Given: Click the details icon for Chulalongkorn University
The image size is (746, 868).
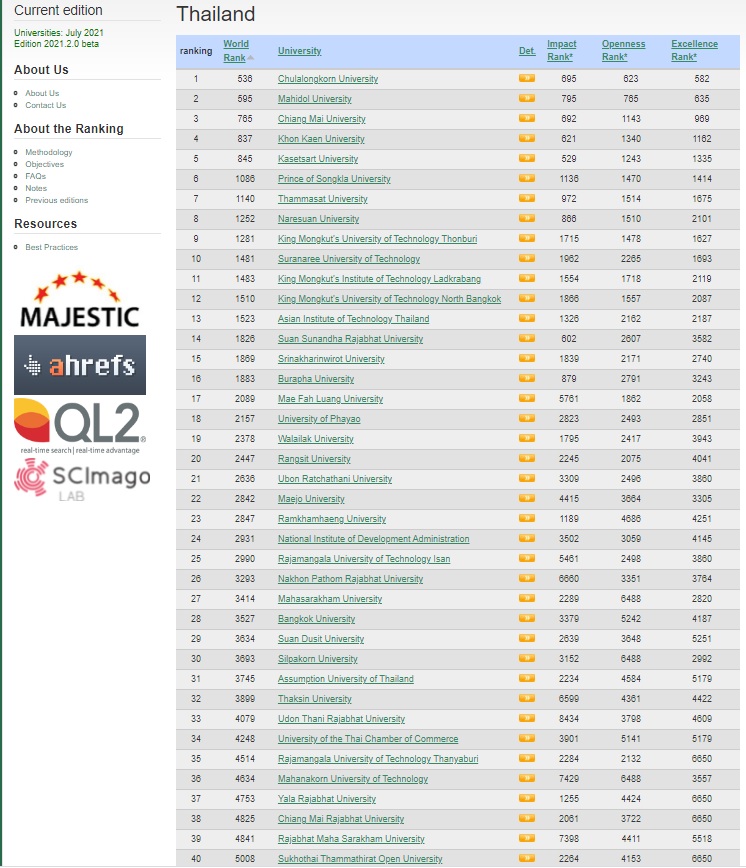Looking at the screenshot, I should coord(526,79).
